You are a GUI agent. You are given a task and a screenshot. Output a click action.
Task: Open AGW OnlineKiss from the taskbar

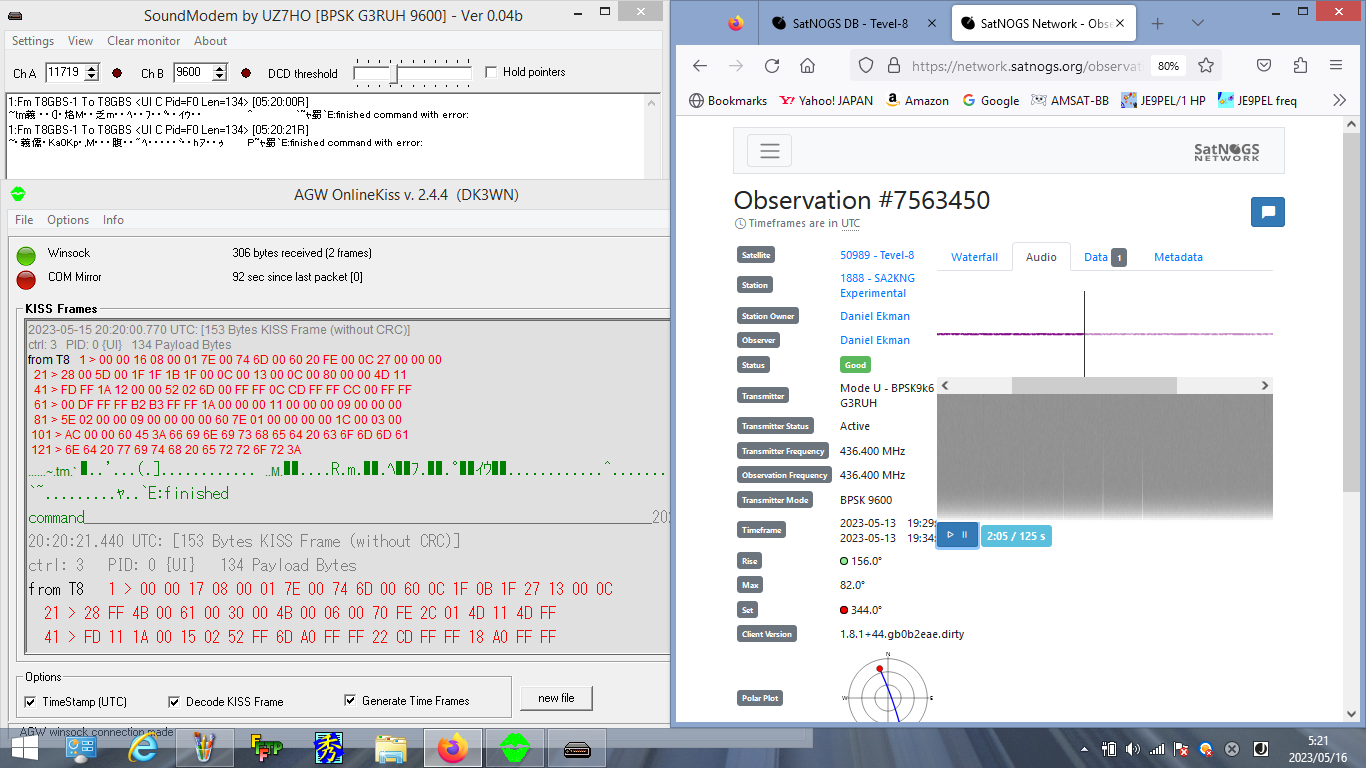tap(515, 748)
